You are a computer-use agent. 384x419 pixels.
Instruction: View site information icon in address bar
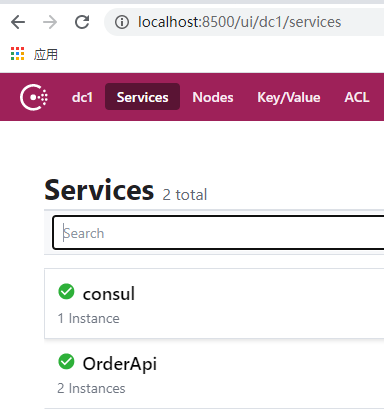122,22
